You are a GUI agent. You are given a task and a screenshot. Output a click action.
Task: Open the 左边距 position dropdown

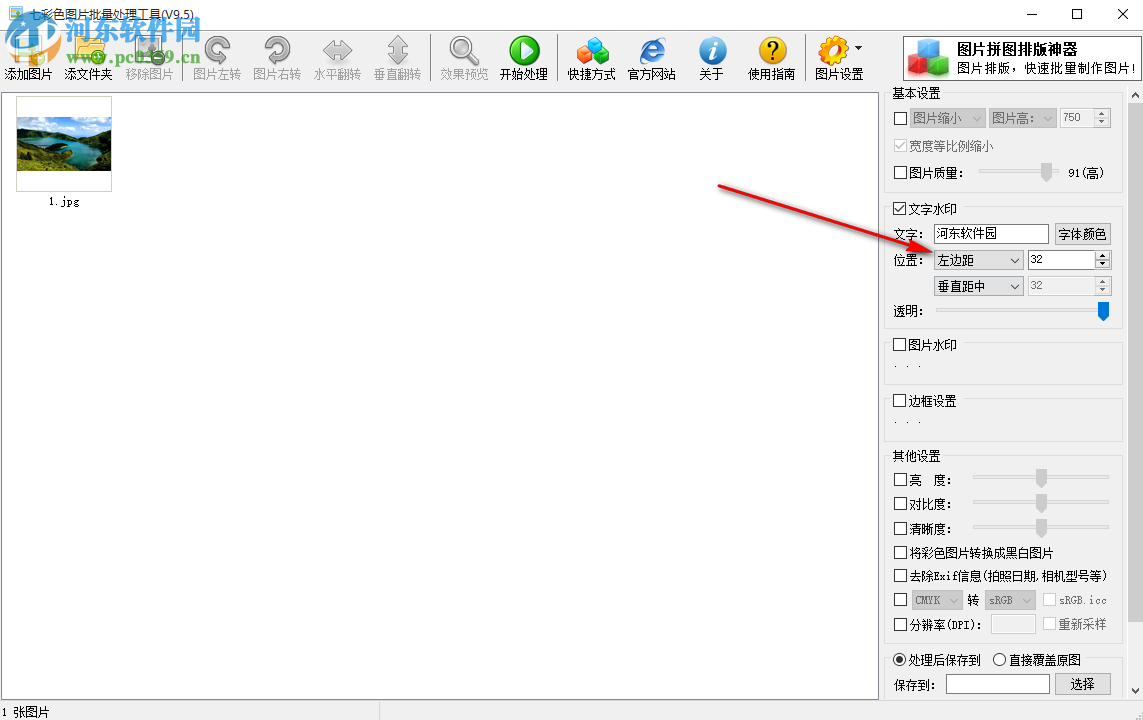(978, 260)
